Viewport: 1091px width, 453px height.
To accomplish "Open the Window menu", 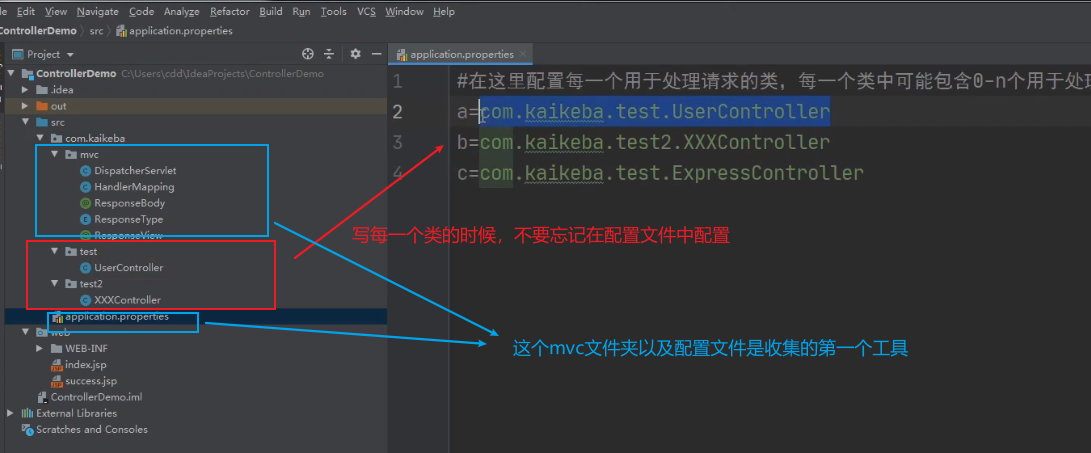I will click(x=404, y=12).
